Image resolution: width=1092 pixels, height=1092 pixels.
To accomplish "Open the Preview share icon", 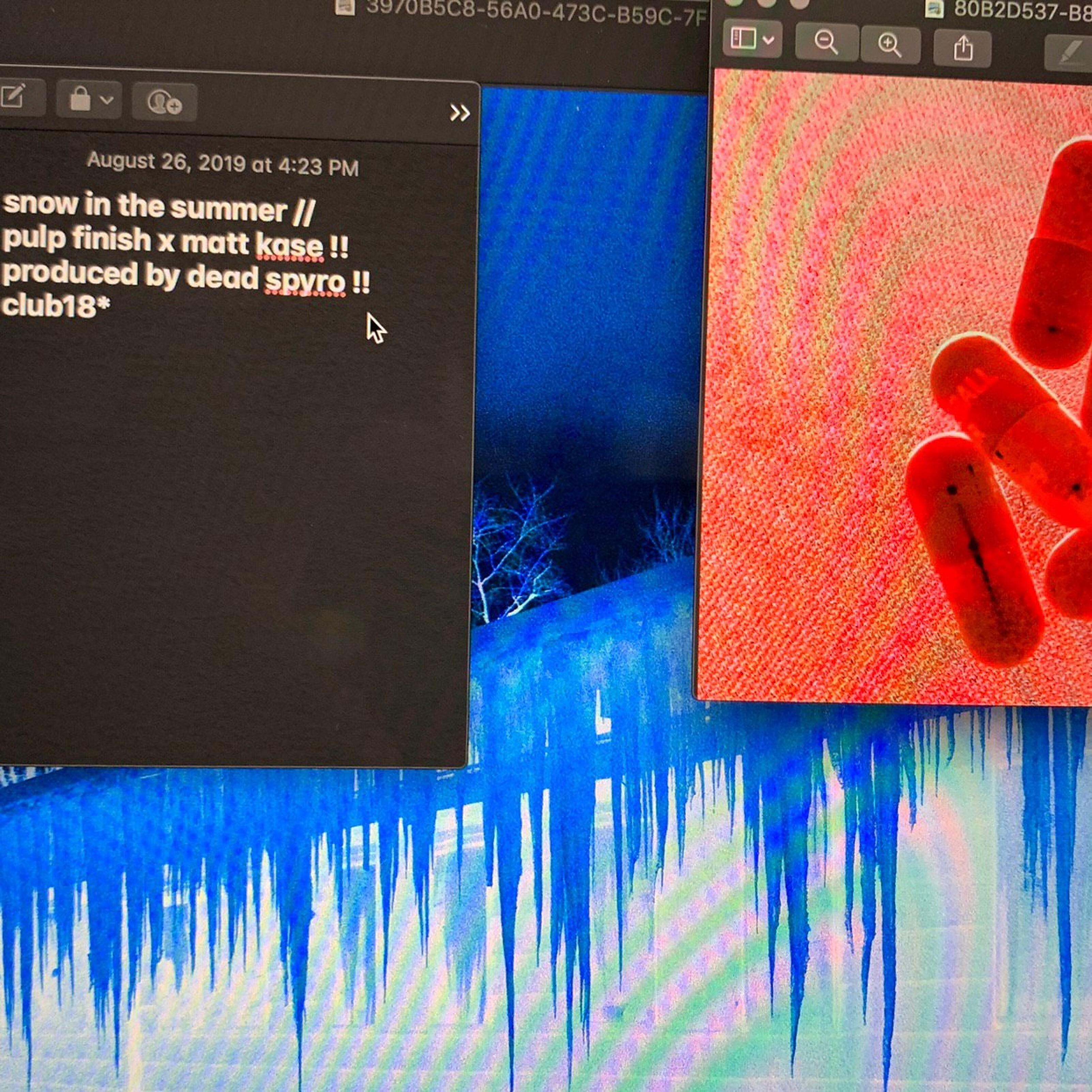I will (962, 47).
